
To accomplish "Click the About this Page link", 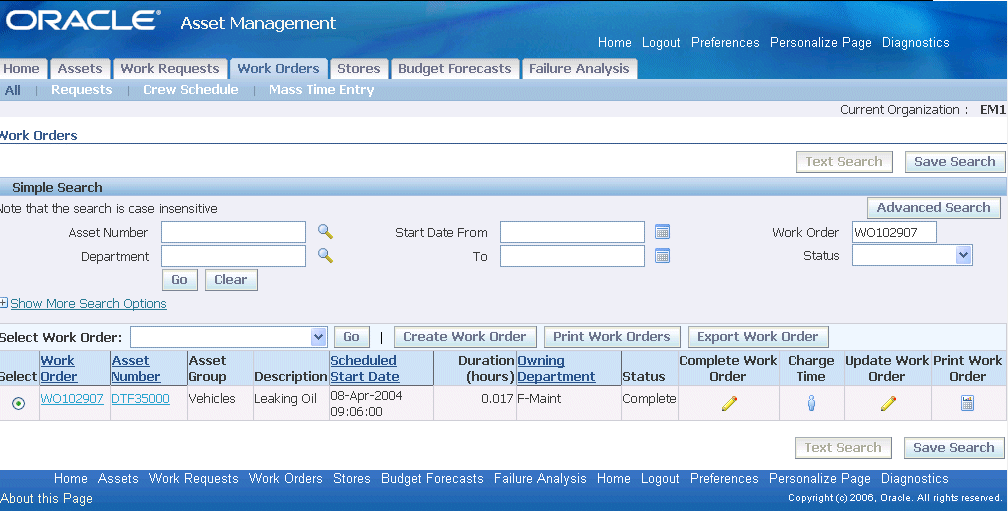I will tap(46, 498).
